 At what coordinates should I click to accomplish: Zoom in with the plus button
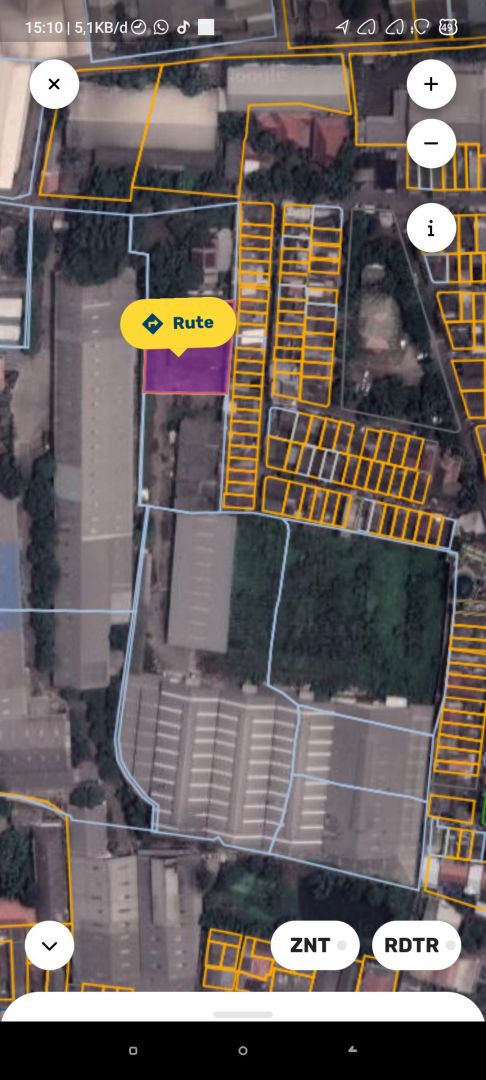coord(431,84)
